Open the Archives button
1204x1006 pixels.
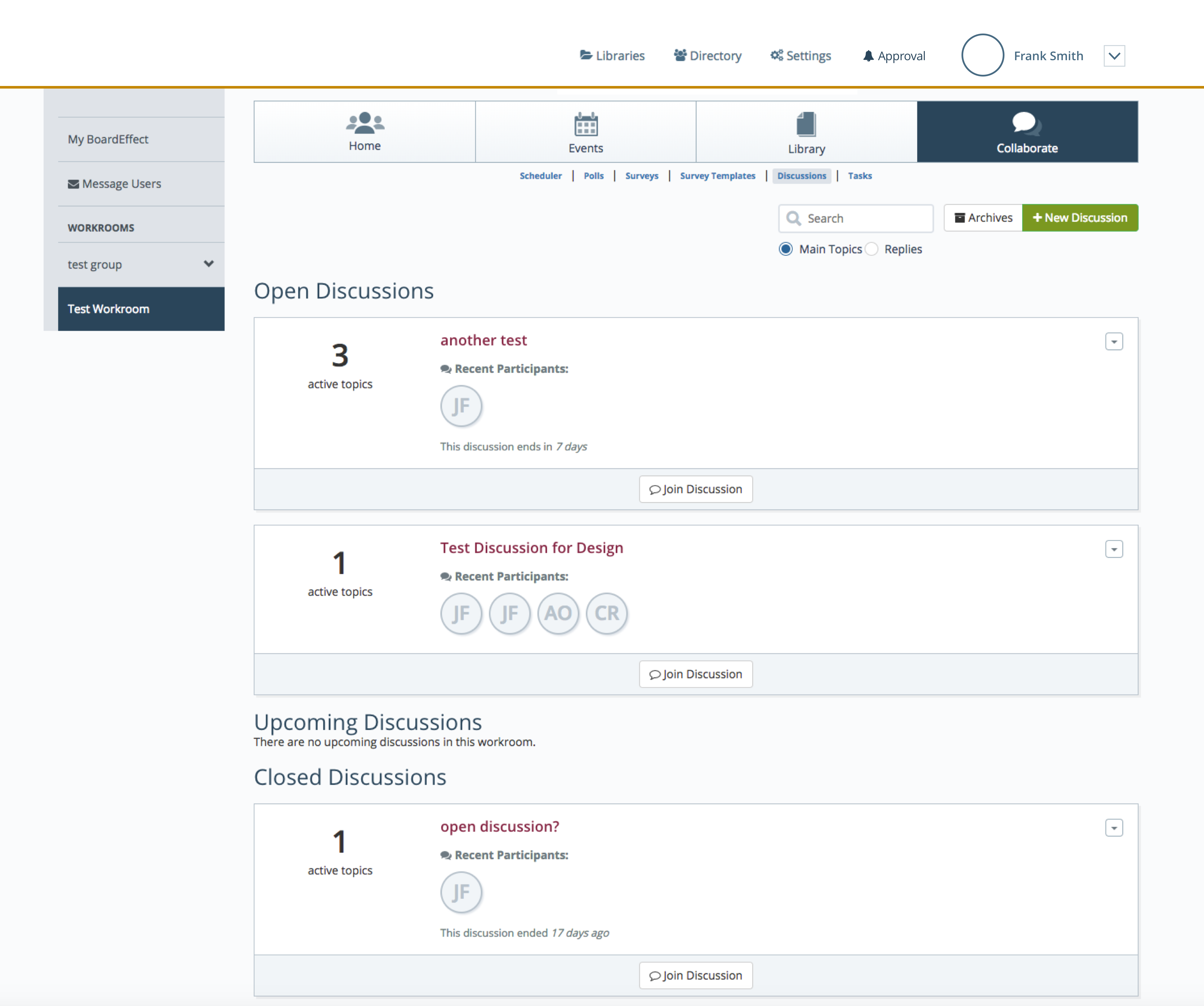[x=983, y=218]
